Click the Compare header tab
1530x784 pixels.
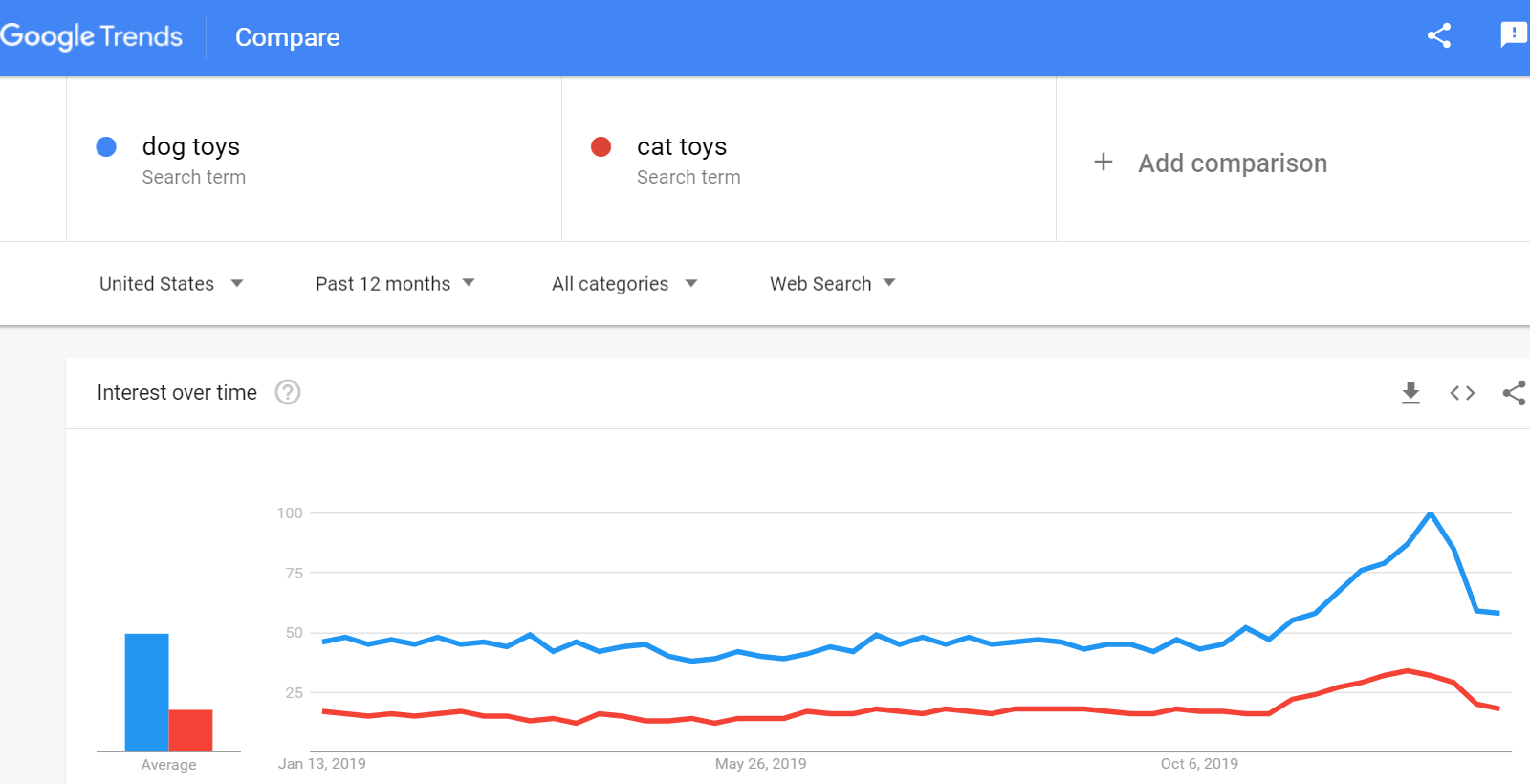pos(287,37)
